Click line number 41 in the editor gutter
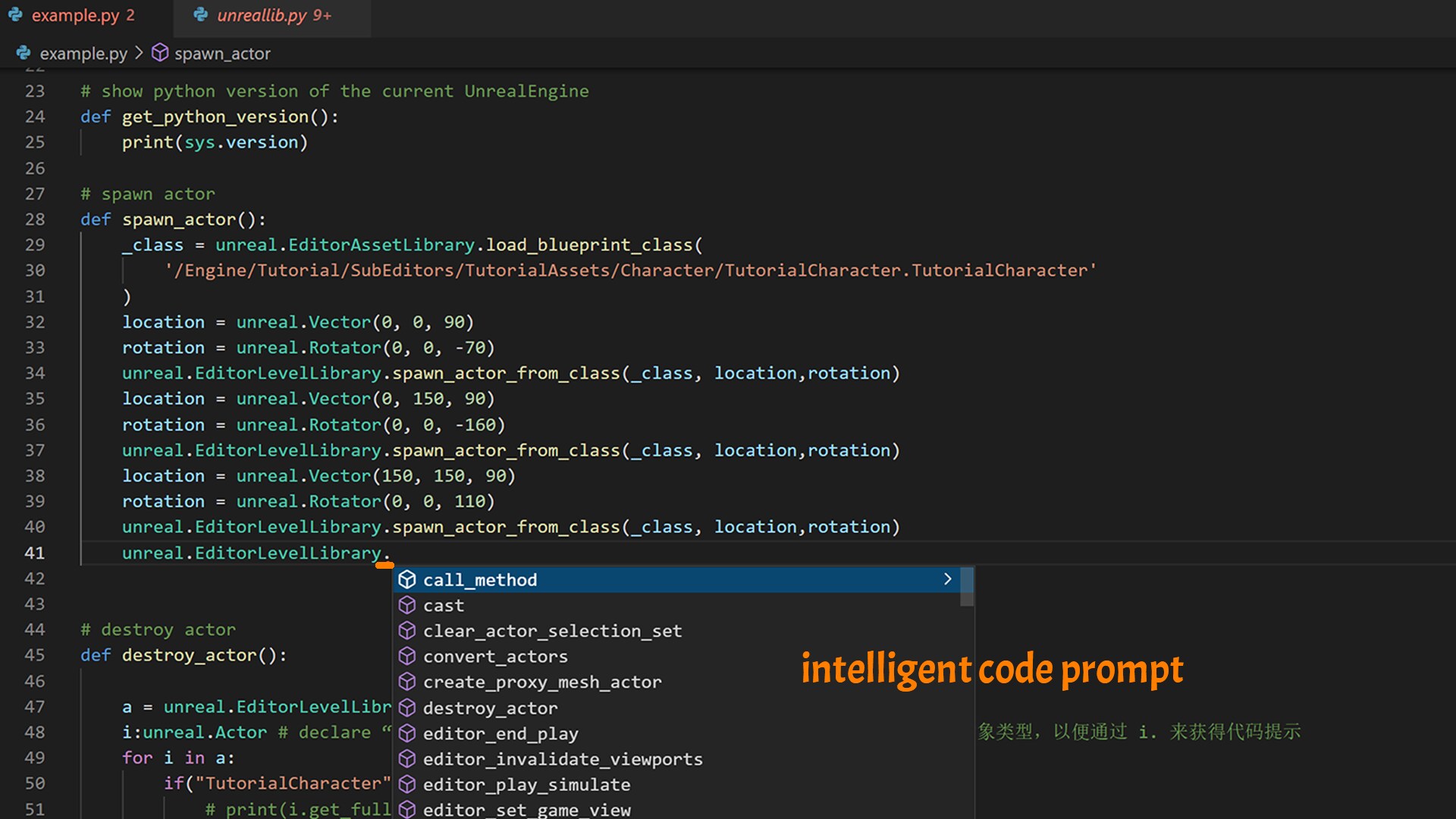The height and width of the screenshot is (819, 1456). [35, 553]
